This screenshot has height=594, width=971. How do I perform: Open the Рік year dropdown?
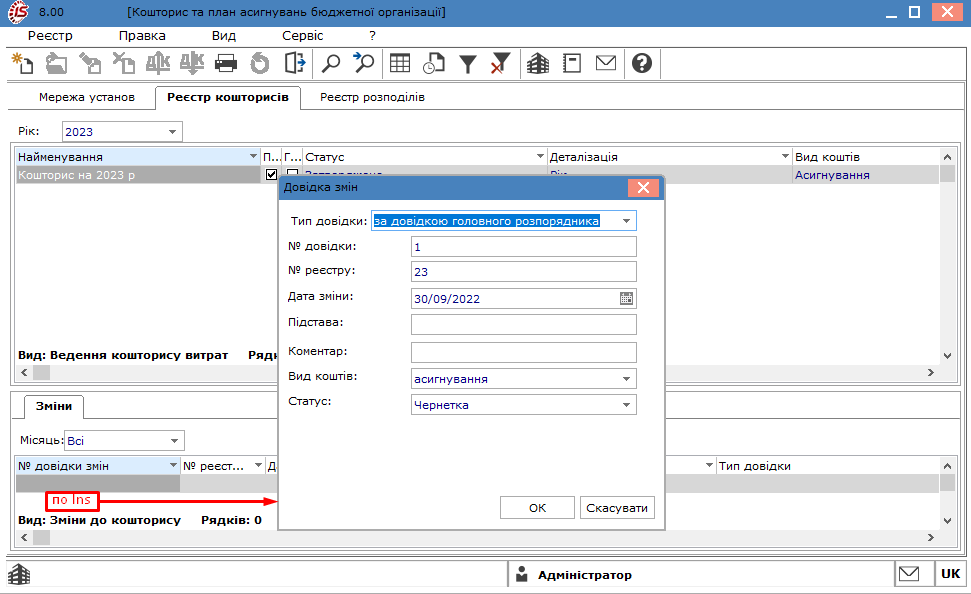click(x=172, y=132)
